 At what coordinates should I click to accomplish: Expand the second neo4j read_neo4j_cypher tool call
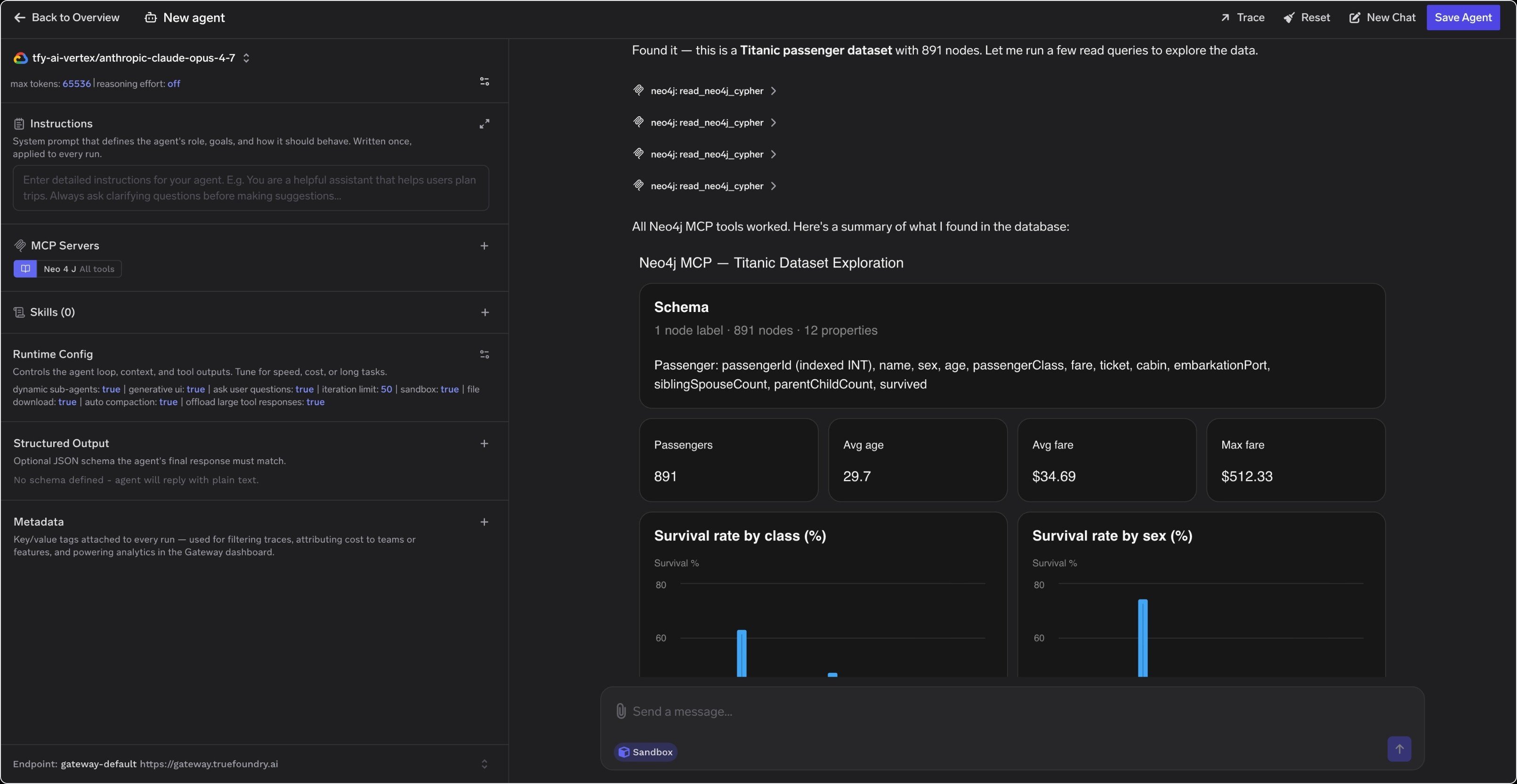pyautogui.click(x=705, y=122)
